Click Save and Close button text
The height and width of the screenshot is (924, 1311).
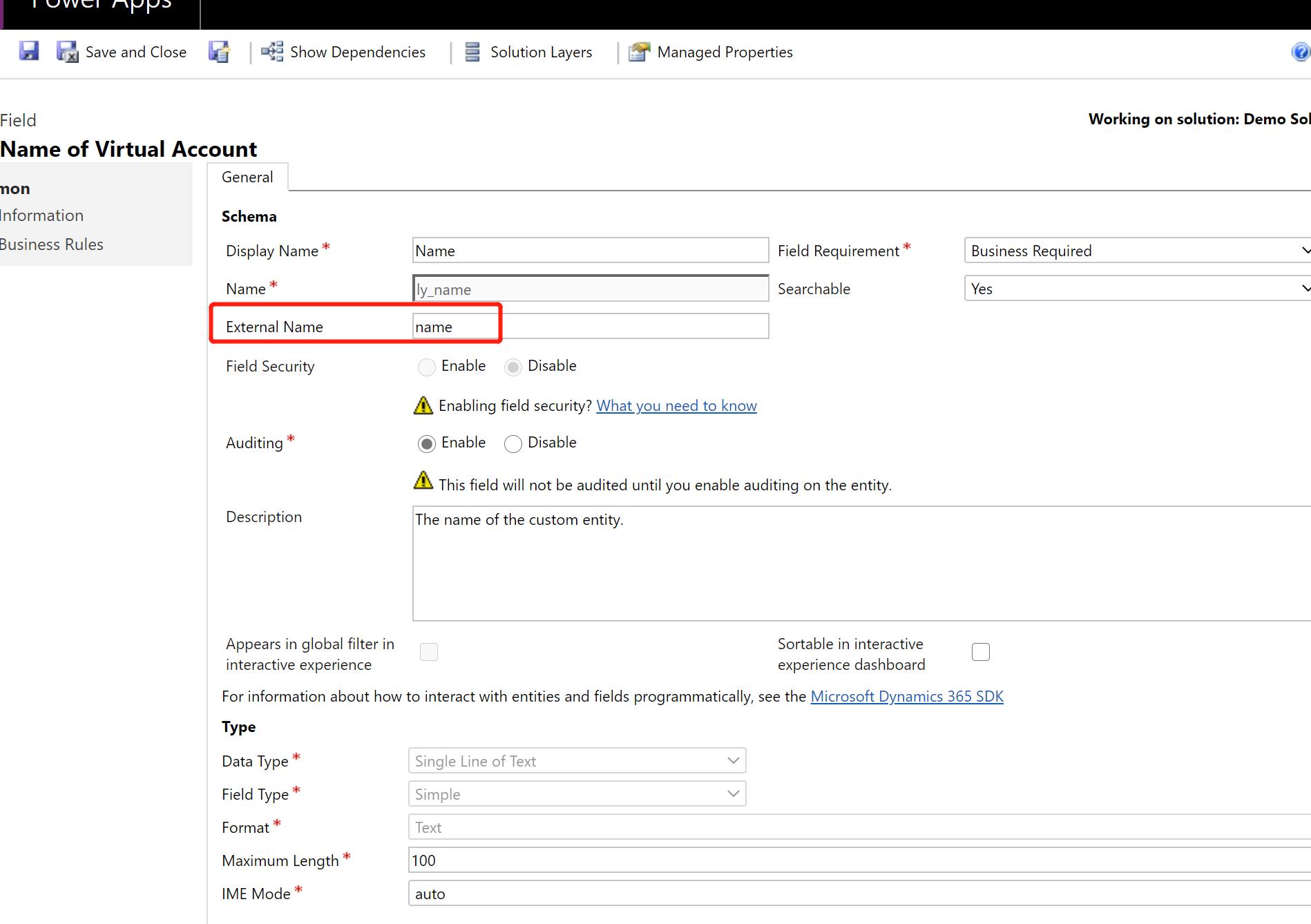click(x=136, y=52)
